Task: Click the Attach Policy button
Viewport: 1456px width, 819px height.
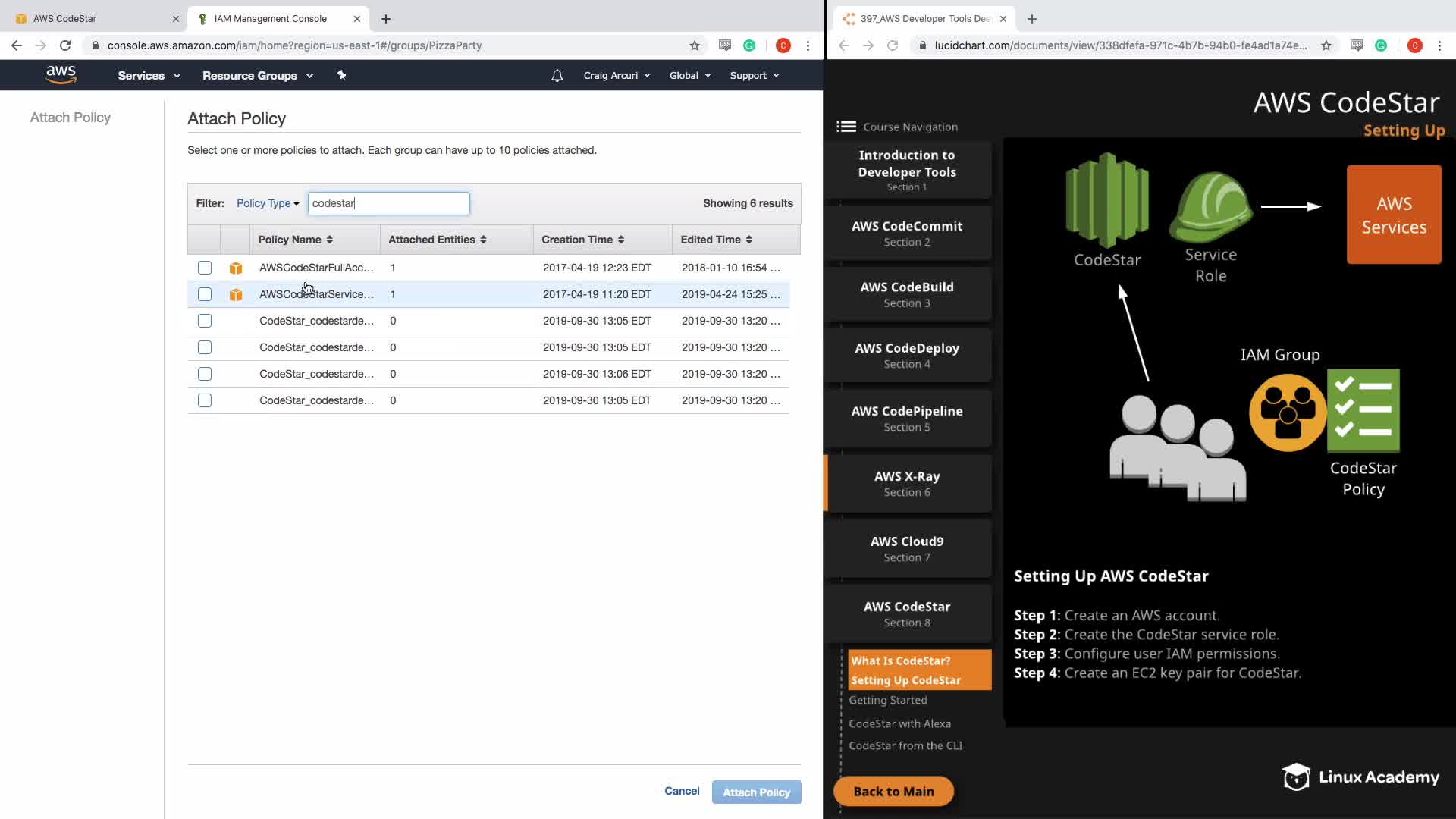Action: (756, 792)
